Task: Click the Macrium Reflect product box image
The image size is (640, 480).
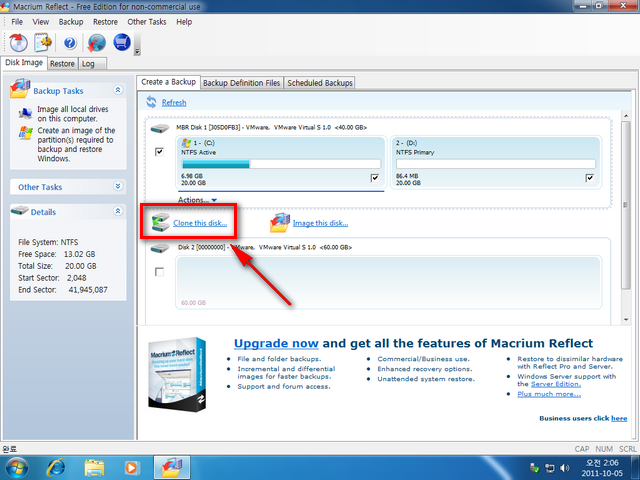Action: 177,374
